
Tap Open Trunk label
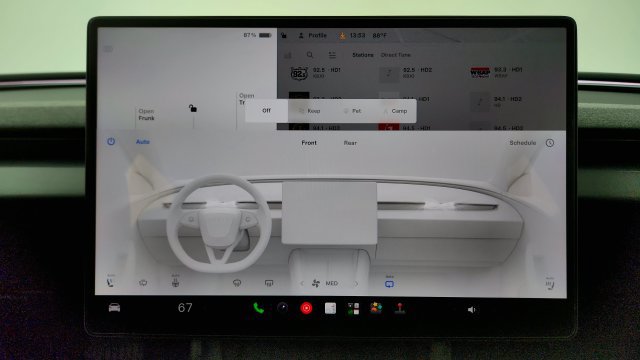tap(246, 99)
